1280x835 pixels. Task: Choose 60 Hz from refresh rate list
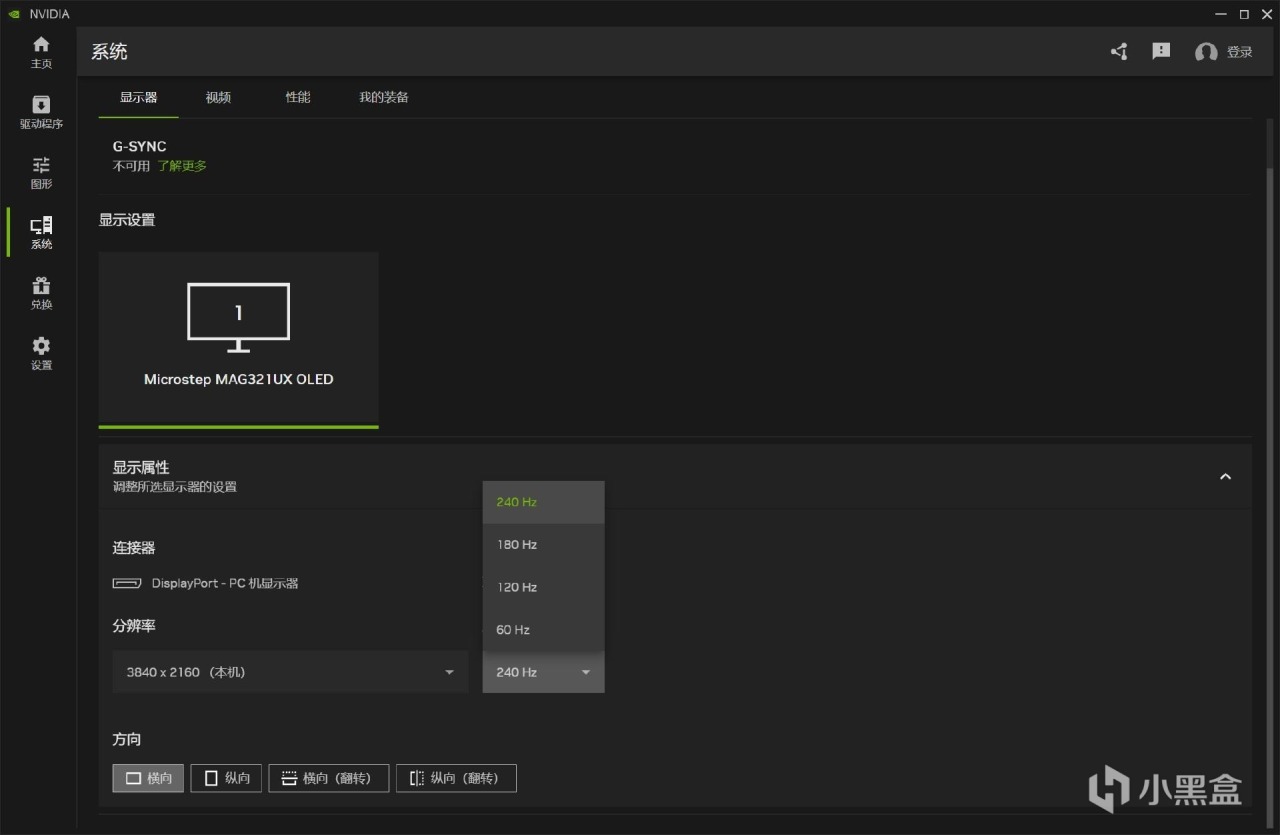pos(543,630)
